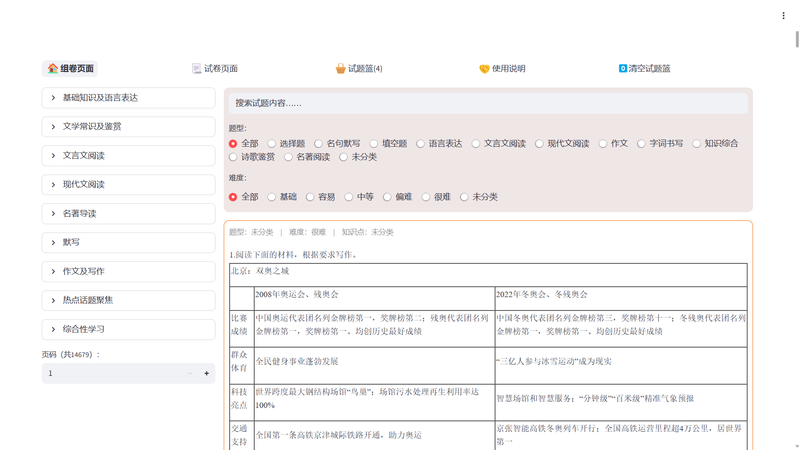Image resolution: width=800 pixels, height=450 pixels.
Task: Select the 文言文阅读 question type radio
Action: [476, 144]
